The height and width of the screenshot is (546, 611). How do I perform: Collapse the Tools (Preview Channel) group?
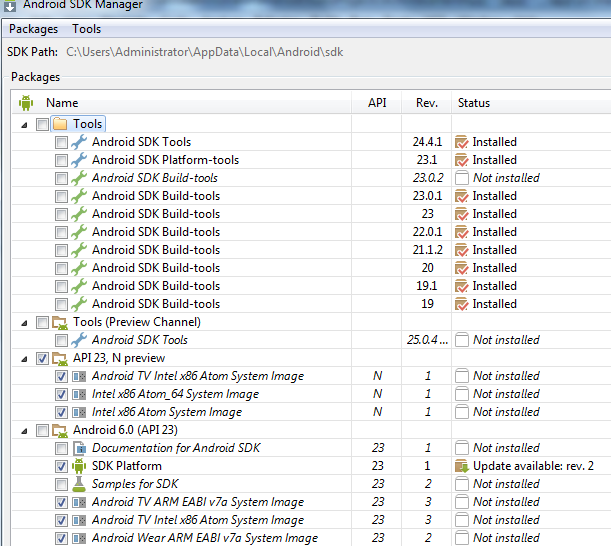(x=24, y=323)
